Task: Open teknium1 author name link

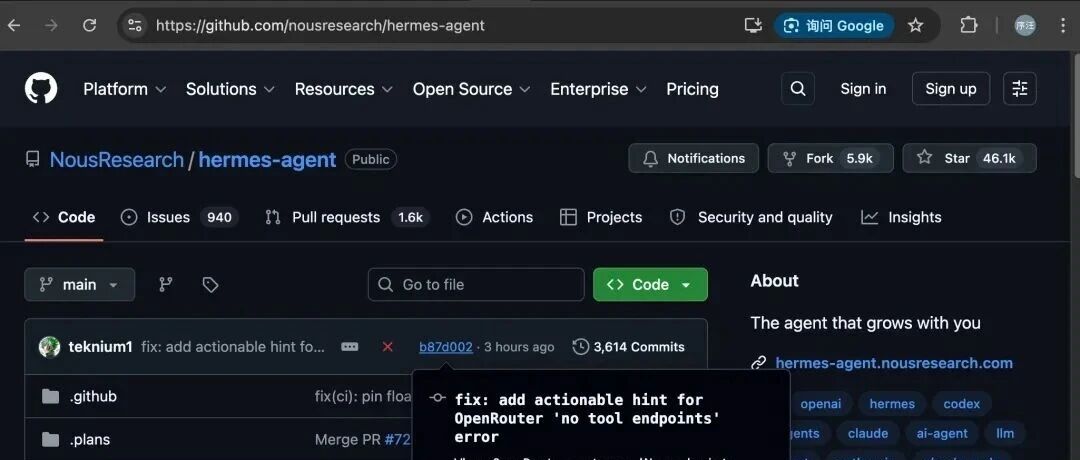Action: click(101, 347)
